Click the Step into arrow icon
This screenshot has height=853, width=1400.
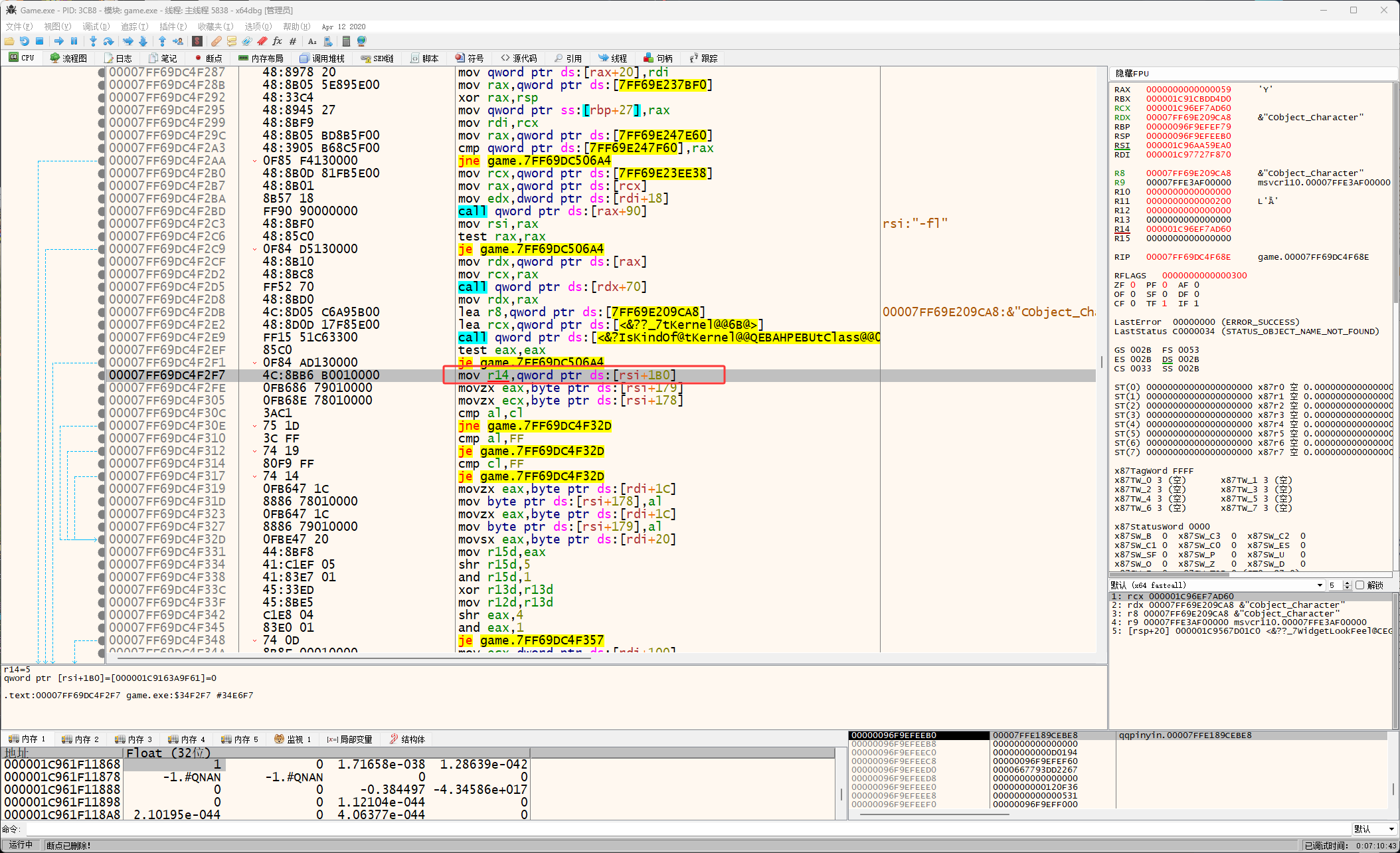click(93, 41)
